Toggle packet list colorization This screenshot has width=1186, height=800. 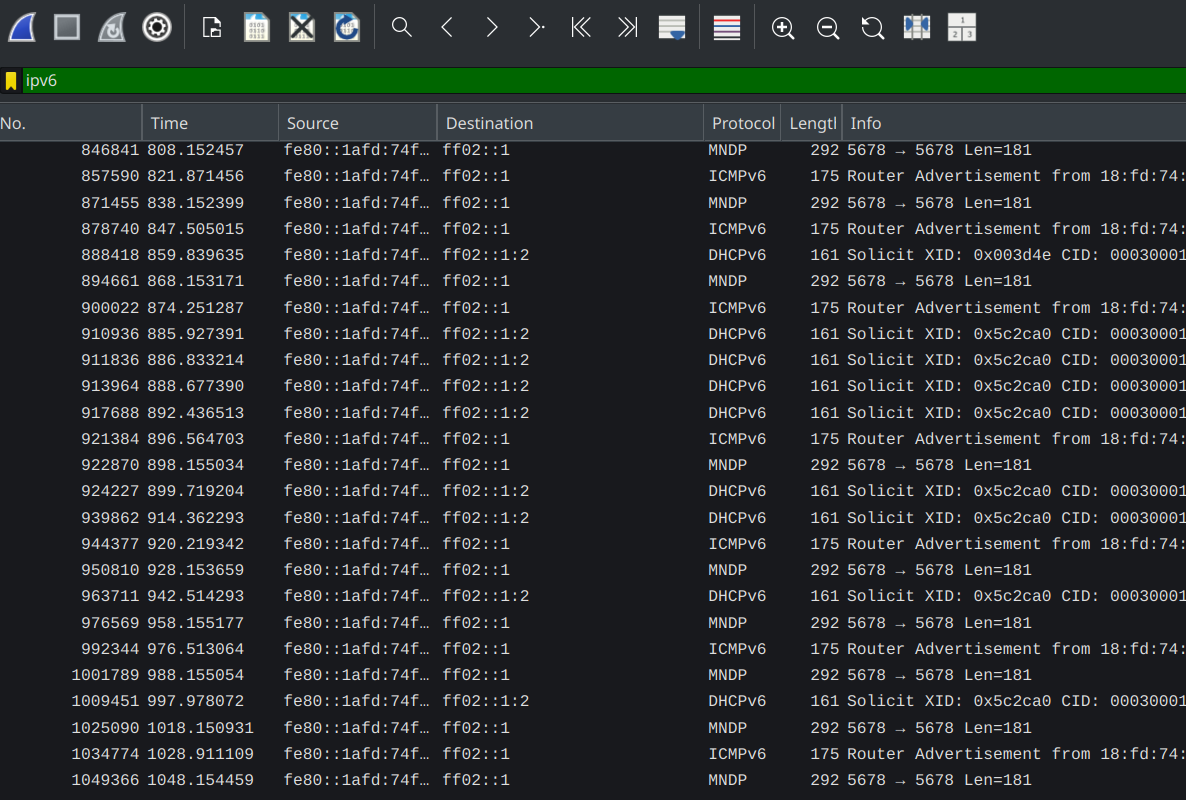(727, 27)
